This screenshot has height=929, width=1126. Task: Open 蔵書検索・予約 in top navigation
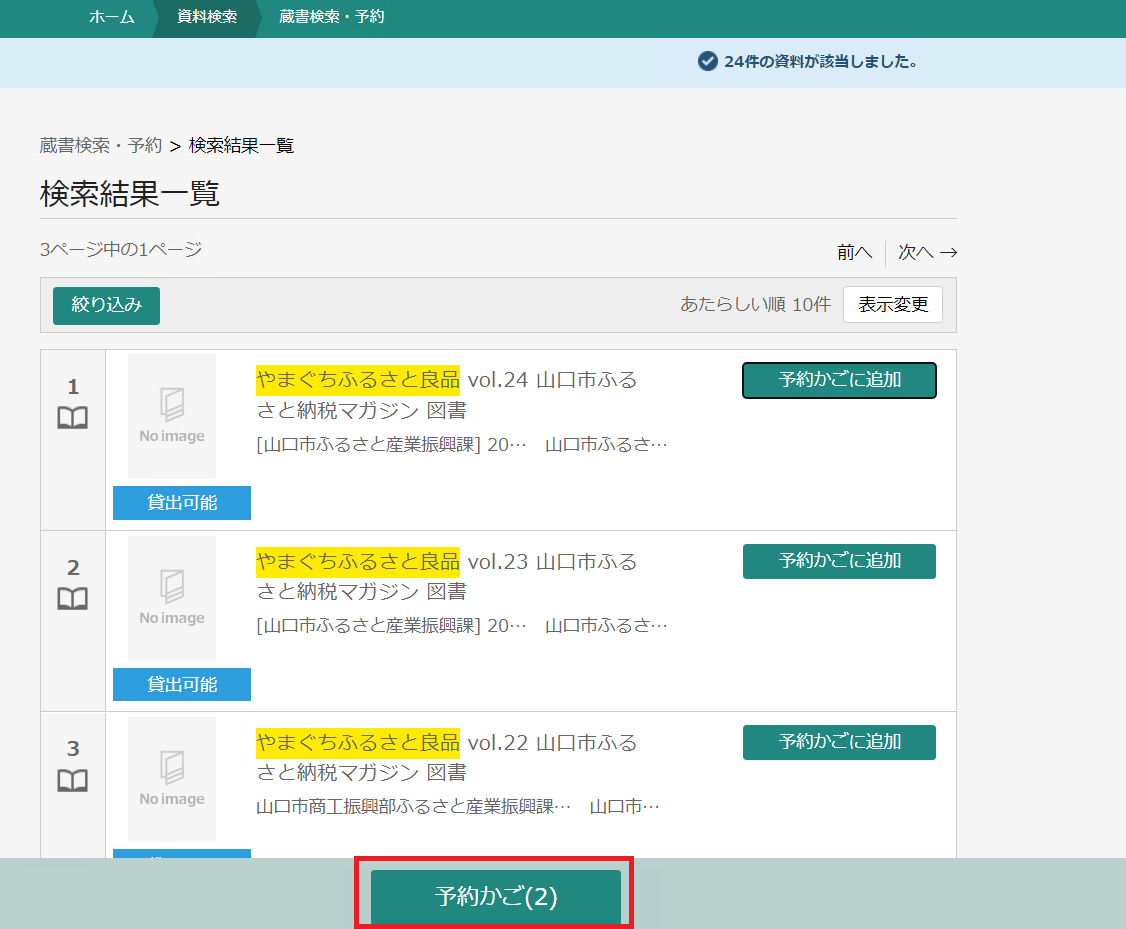pos(331,17)
